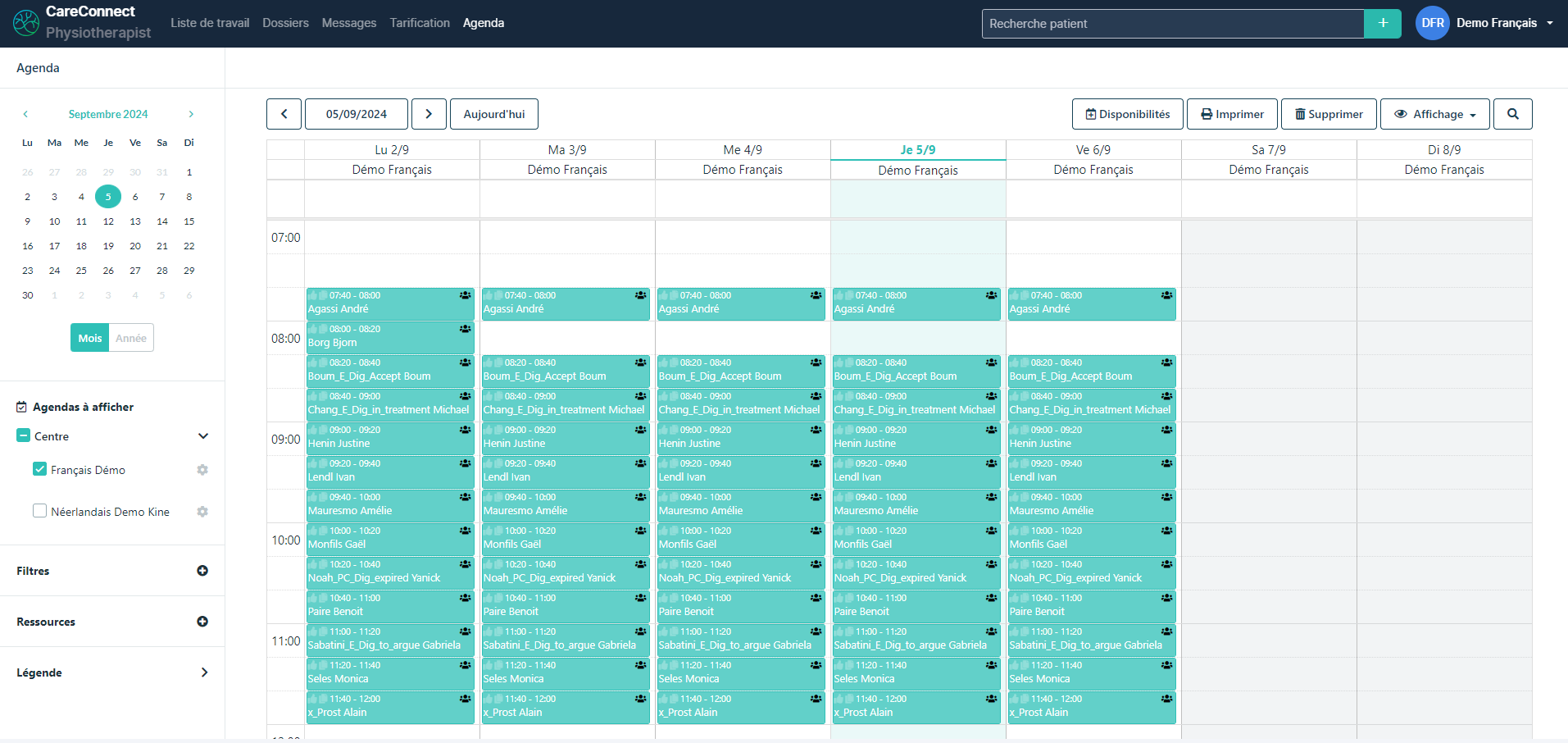Open the Tarification menu
1568x743 pixels.
tap(420, 23)
